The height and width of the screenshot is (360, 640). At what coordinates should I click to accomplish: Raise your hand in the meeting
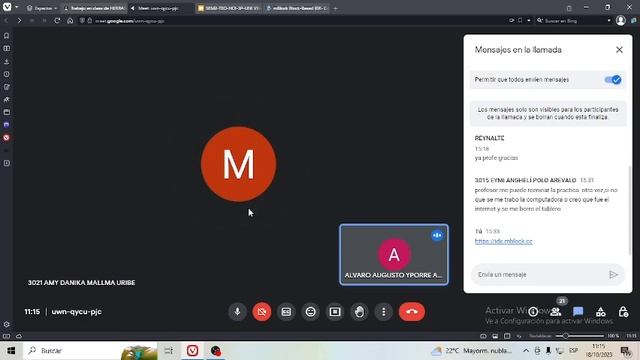pyautogui.click(x=359, y=312)
